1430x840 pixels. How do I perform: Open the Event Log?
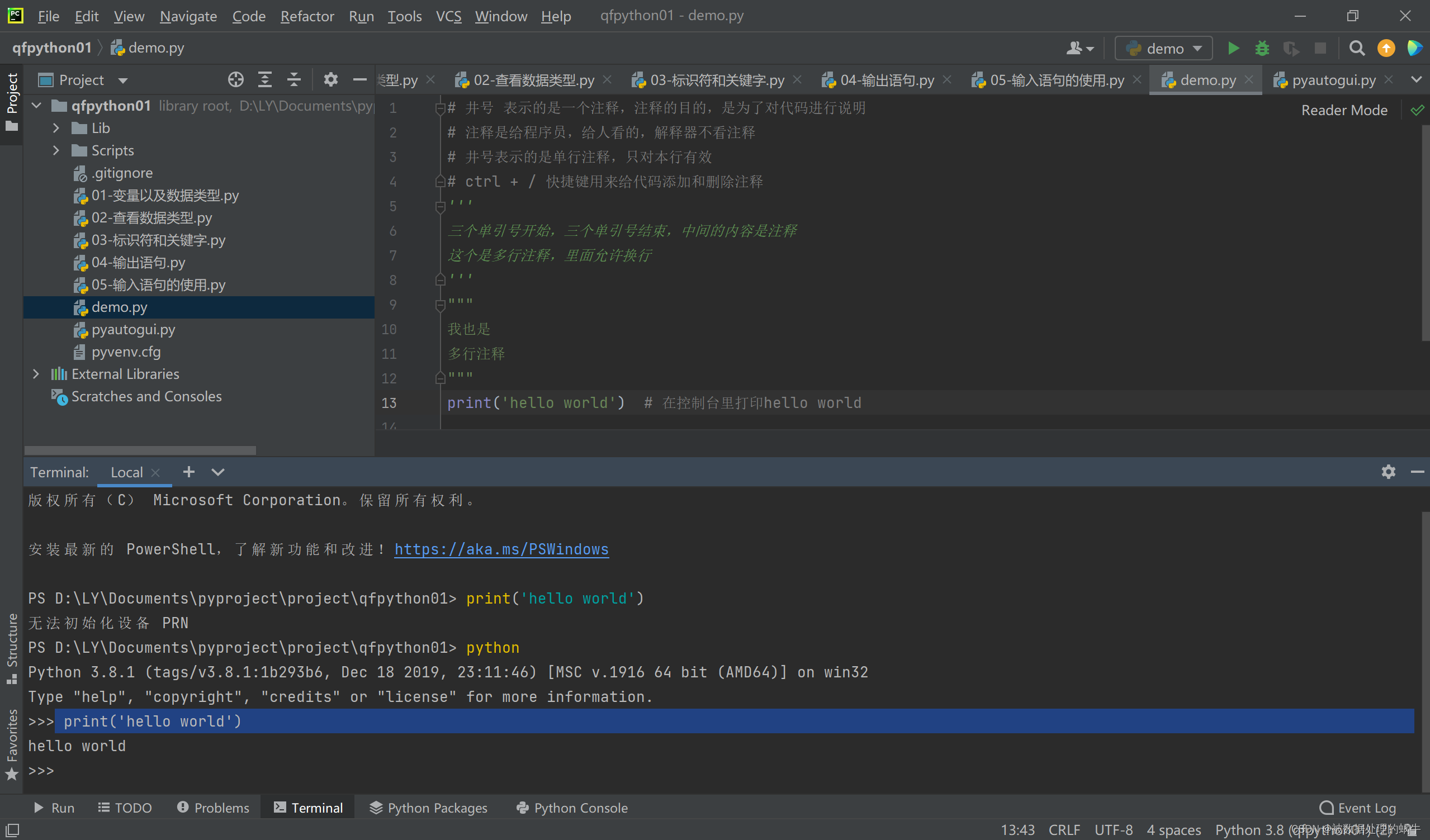click(1357, 807)
